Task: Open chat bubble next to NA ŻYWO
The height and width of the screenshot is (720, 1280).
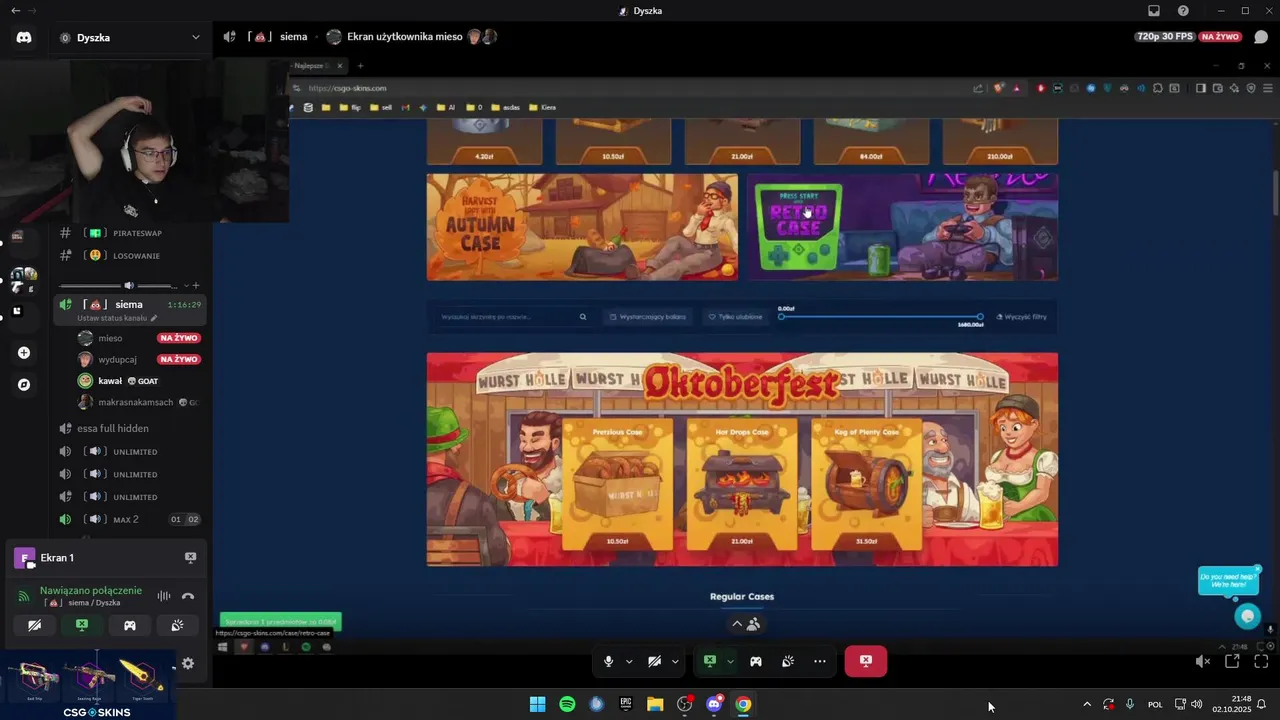Action: coord(1261,37)
